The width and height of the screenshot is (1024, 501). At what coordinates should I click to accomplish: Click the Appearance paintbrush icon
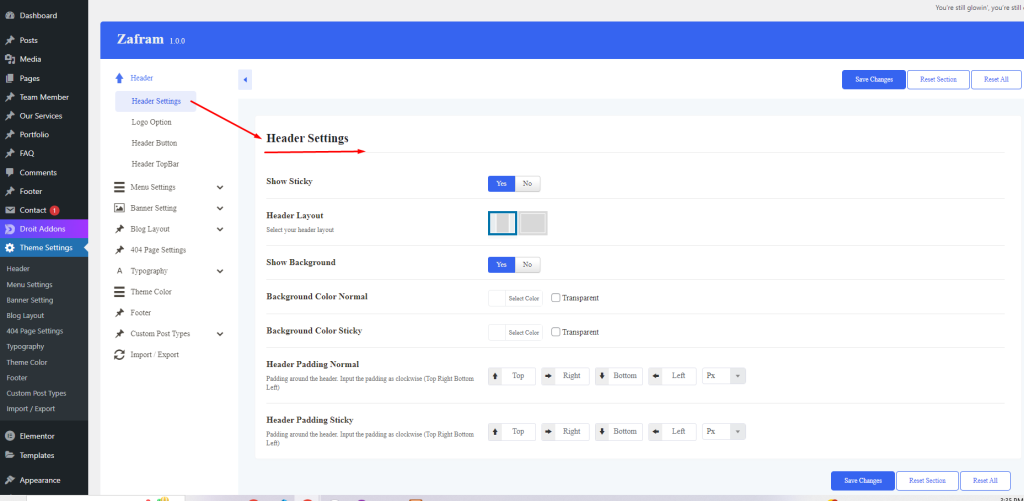[9, 480]
